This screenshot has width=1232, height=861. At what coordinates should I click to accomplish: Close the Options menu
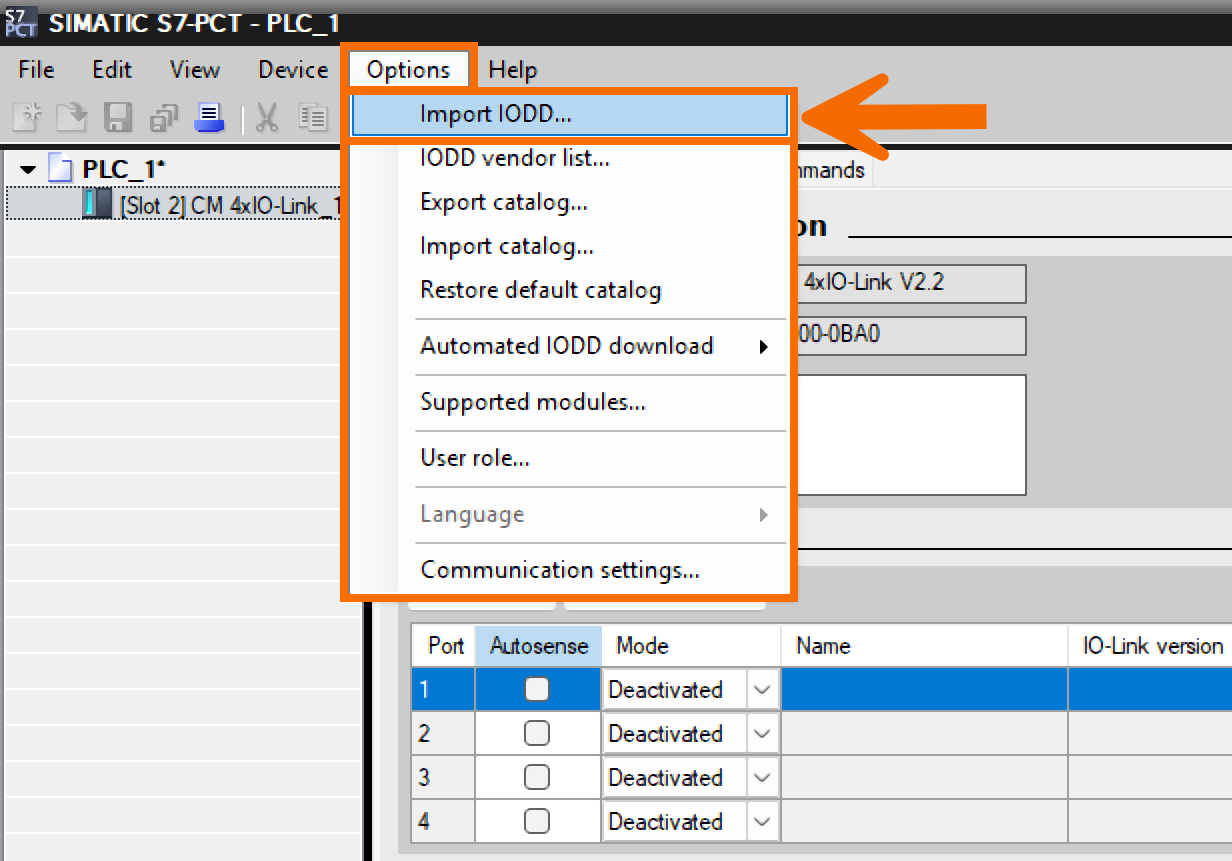[408, 69]
